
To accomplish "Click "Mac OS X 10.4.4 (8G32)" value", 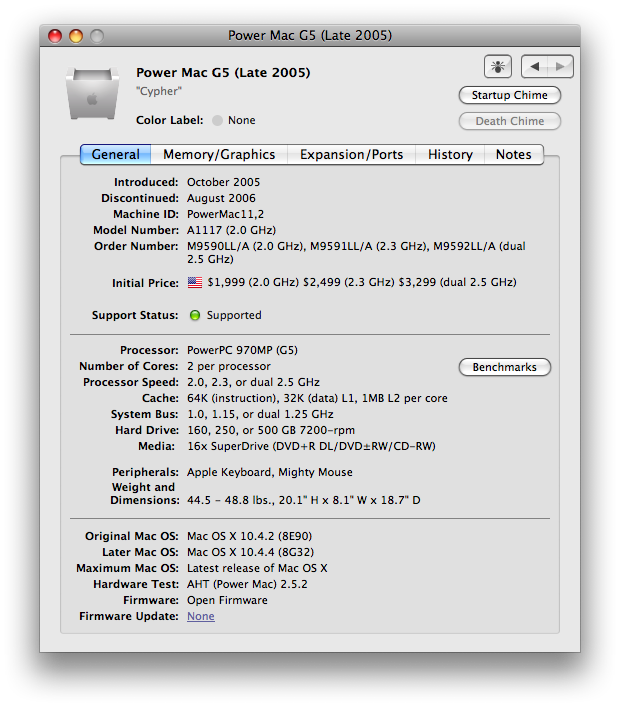I will click(250, 552).
